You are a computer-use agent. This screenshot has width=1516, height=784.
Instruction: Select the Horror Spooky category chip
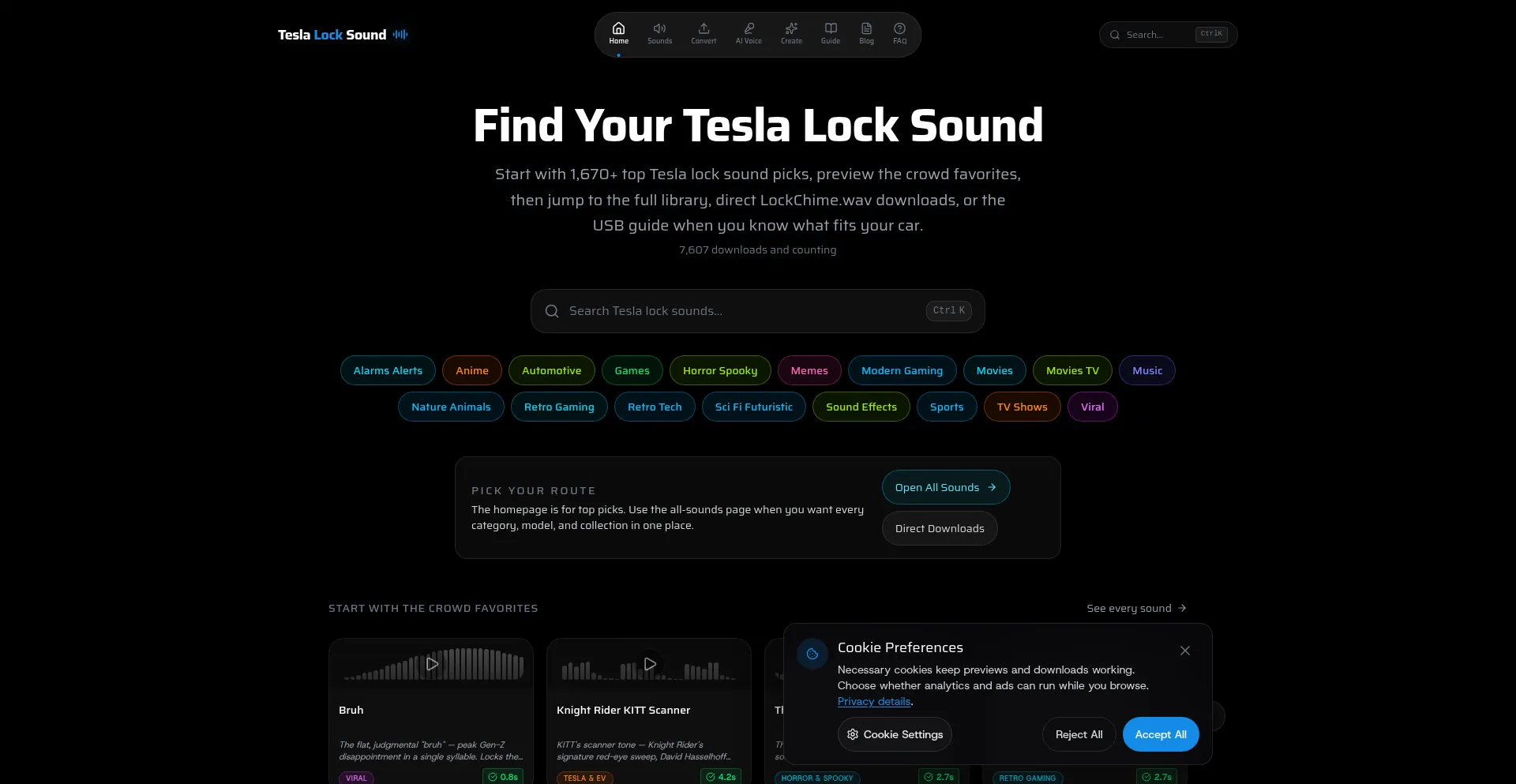[x=720, y=370]
